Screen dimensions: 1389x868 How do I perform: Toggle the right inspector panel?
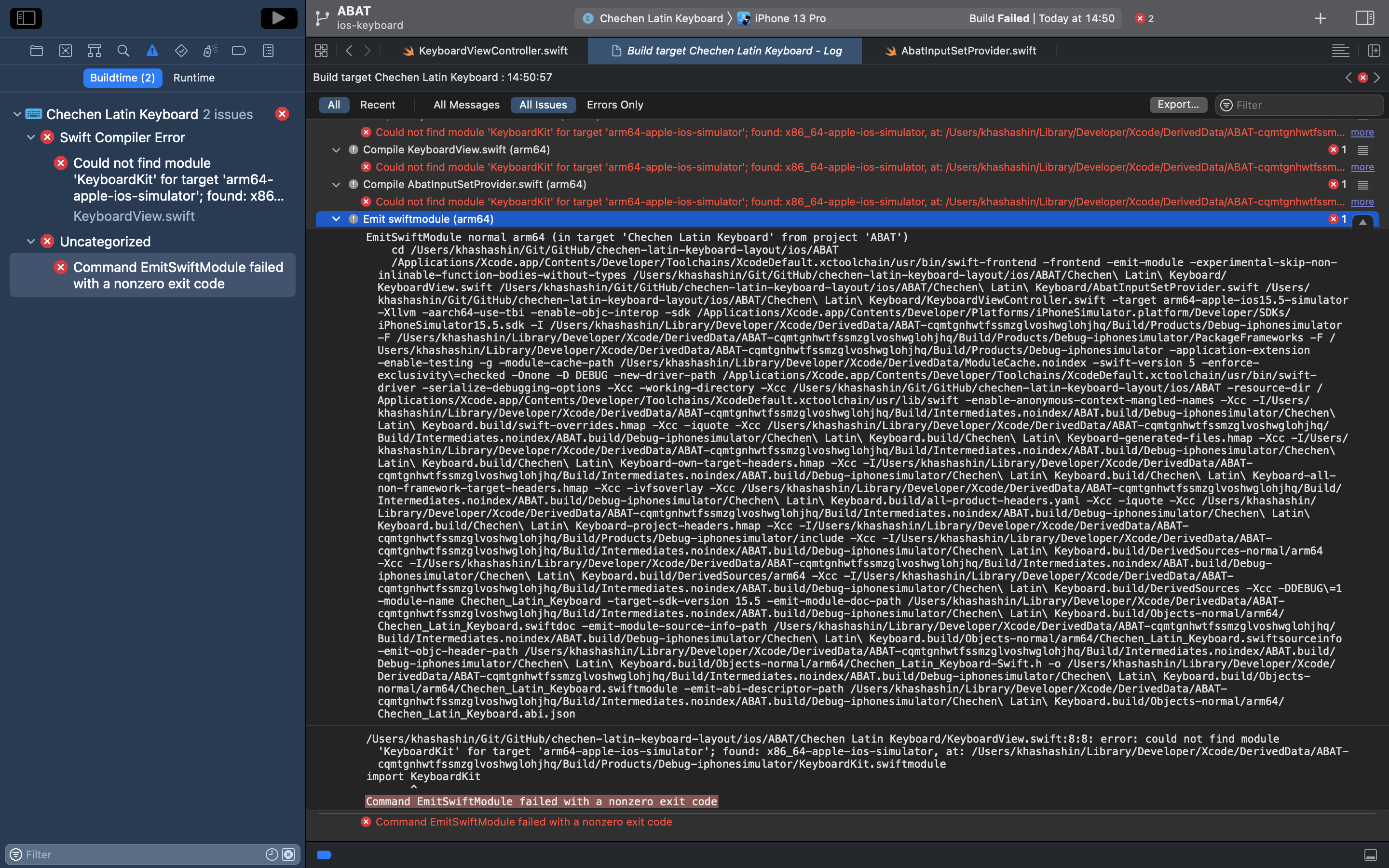pyautogui.click(x=1364, y=18)
